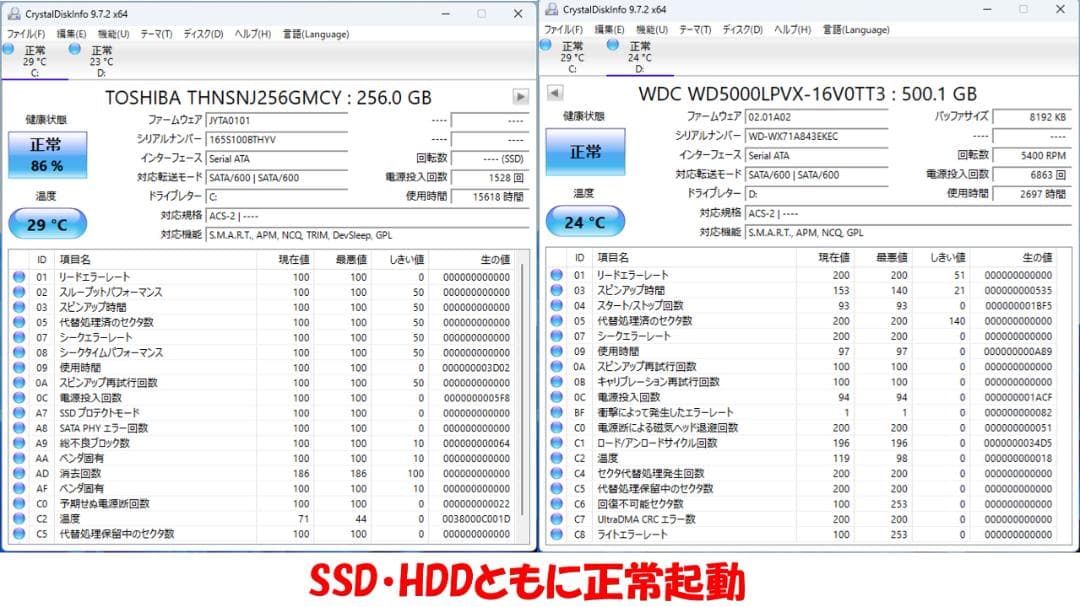Click the 生の値 column header in right window
The image size is (1080, 607).
click(x=1014, y=257)
